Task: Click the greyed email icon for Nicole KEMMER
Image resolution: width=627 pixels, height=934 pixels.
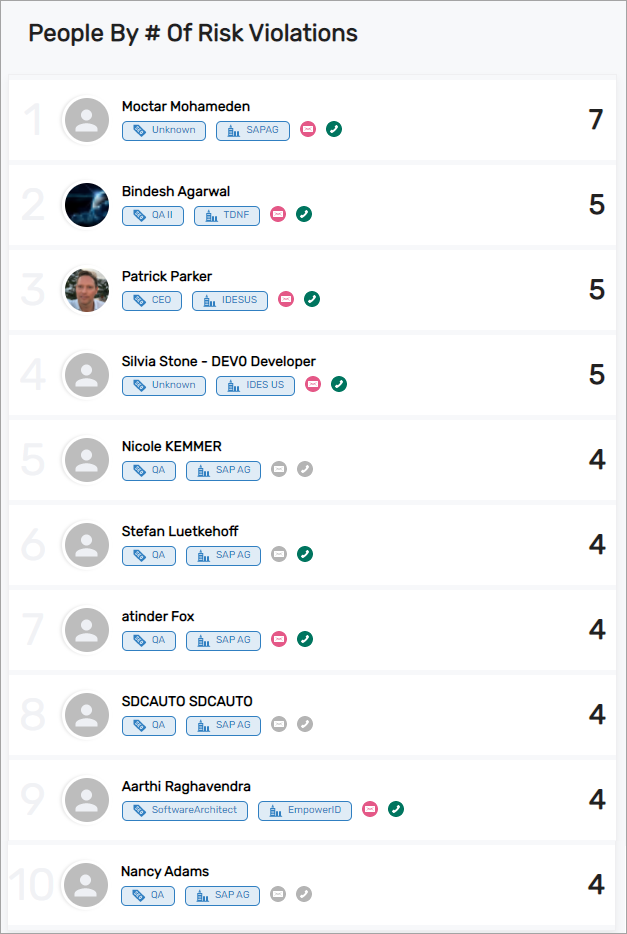Action: (x=279, y=469)
